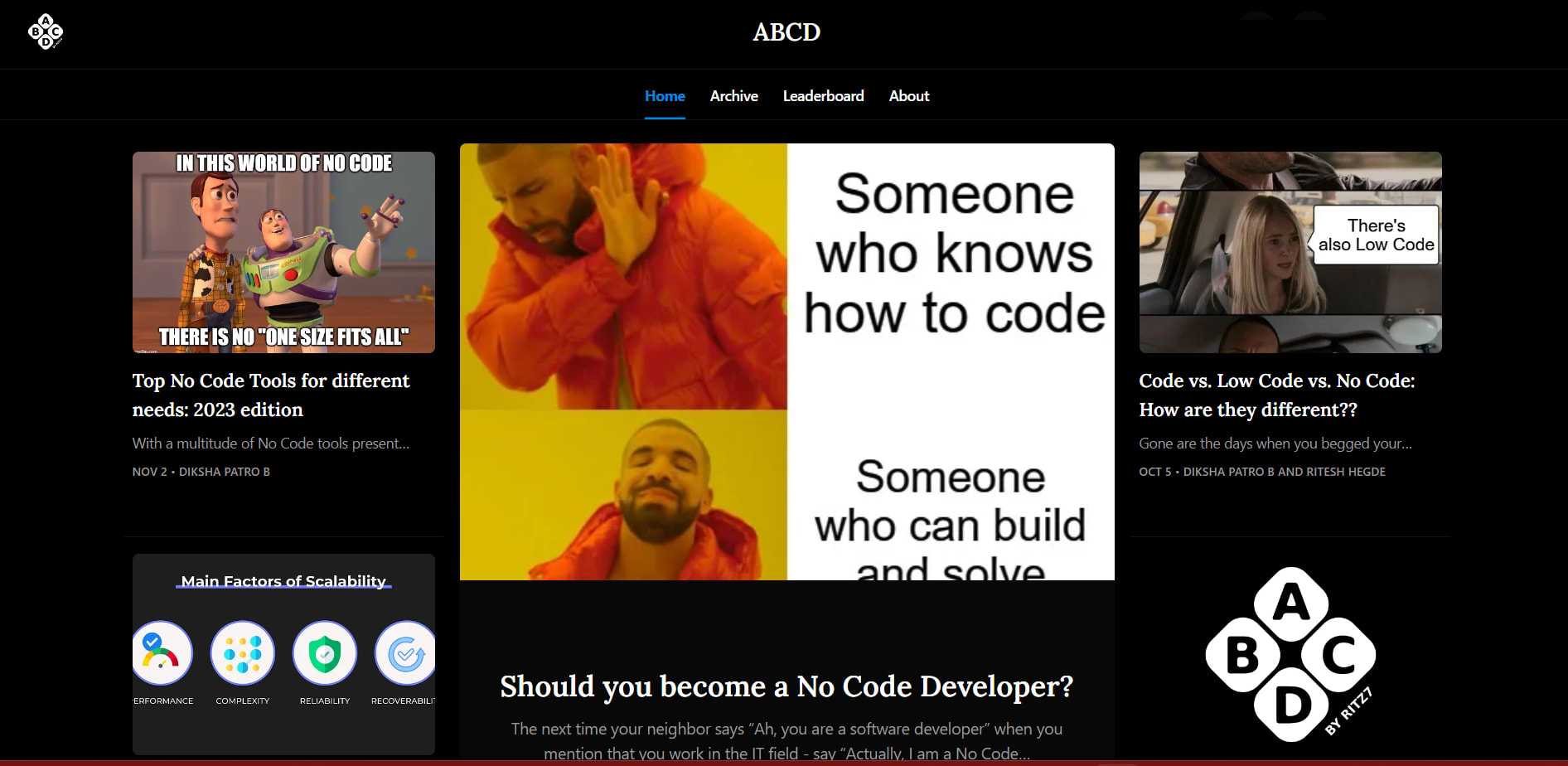
Task: Open the Home tab
Action: (x=665, y=96)
